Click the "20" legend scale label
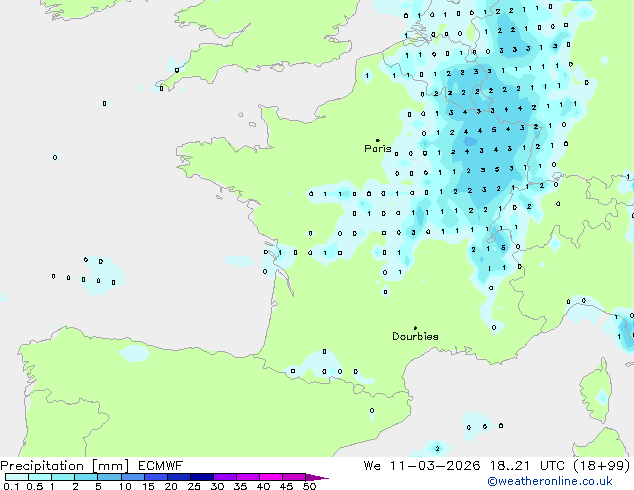Viewport: 634px width, 490px height. (171, 486)
